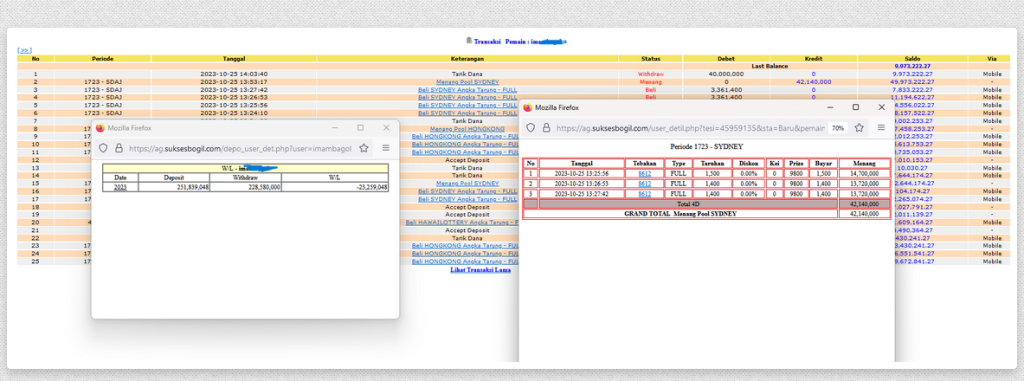Click the Taruhan column header
Viewport: 1024px width, 381px height.
712,163
